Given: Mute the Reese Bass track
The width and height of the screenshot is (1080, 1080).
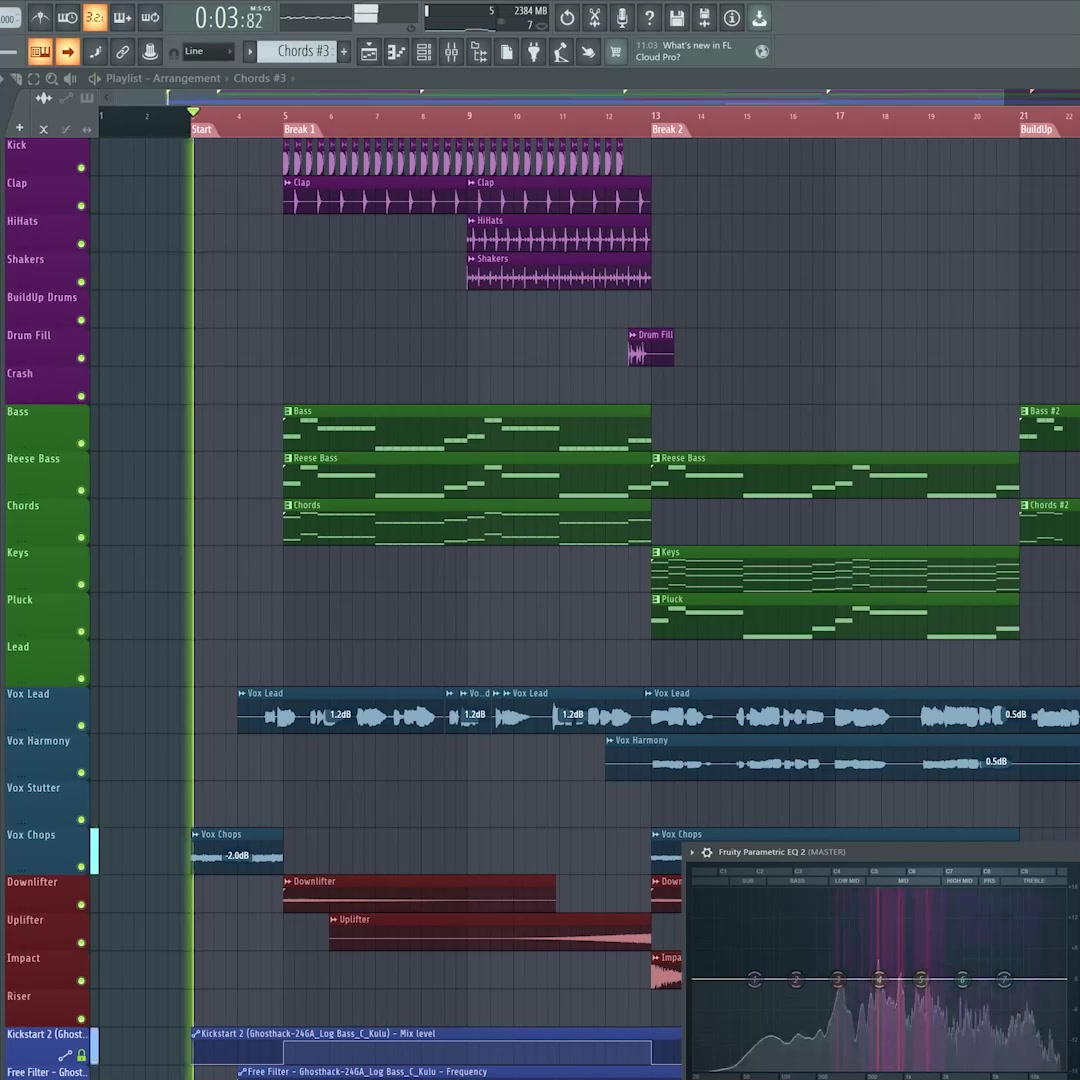Looking at the screenshot, I should (x=81, y=490).
